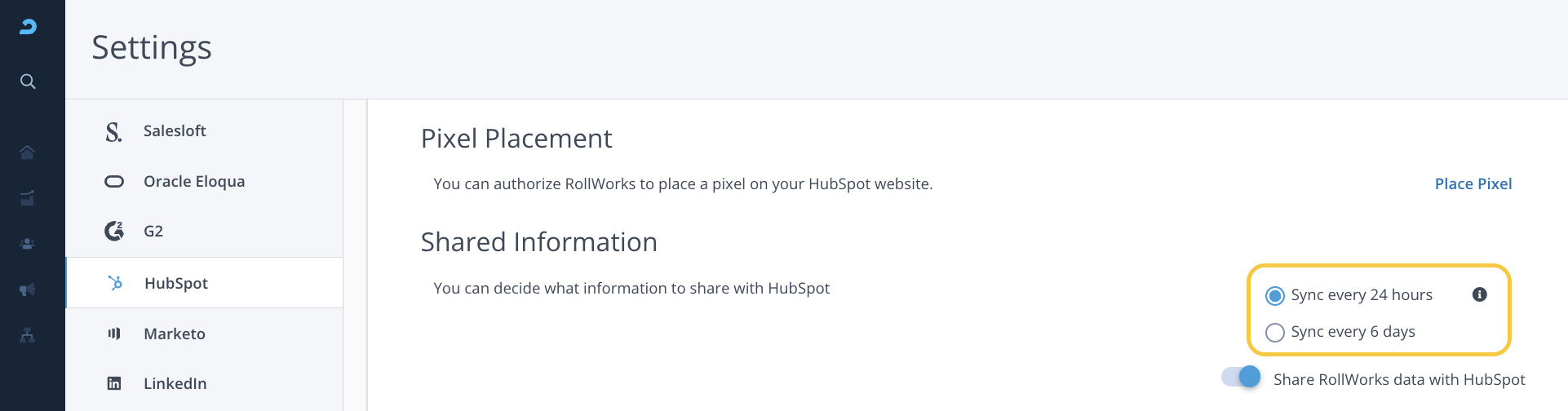Click the sync info tooltip icon

[1479, 294]
